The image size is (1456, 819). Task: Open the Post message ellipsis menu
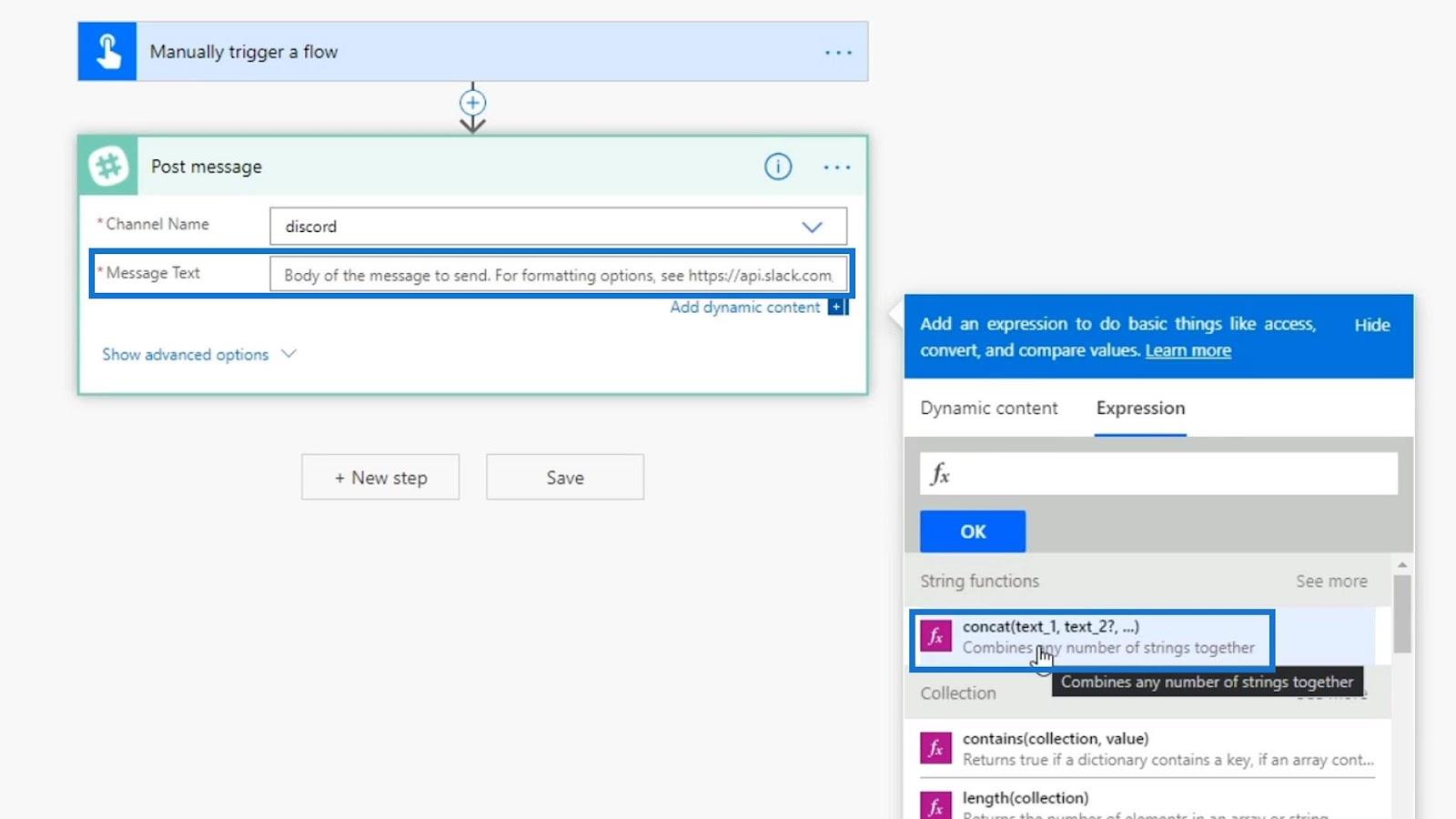point(837,167)
